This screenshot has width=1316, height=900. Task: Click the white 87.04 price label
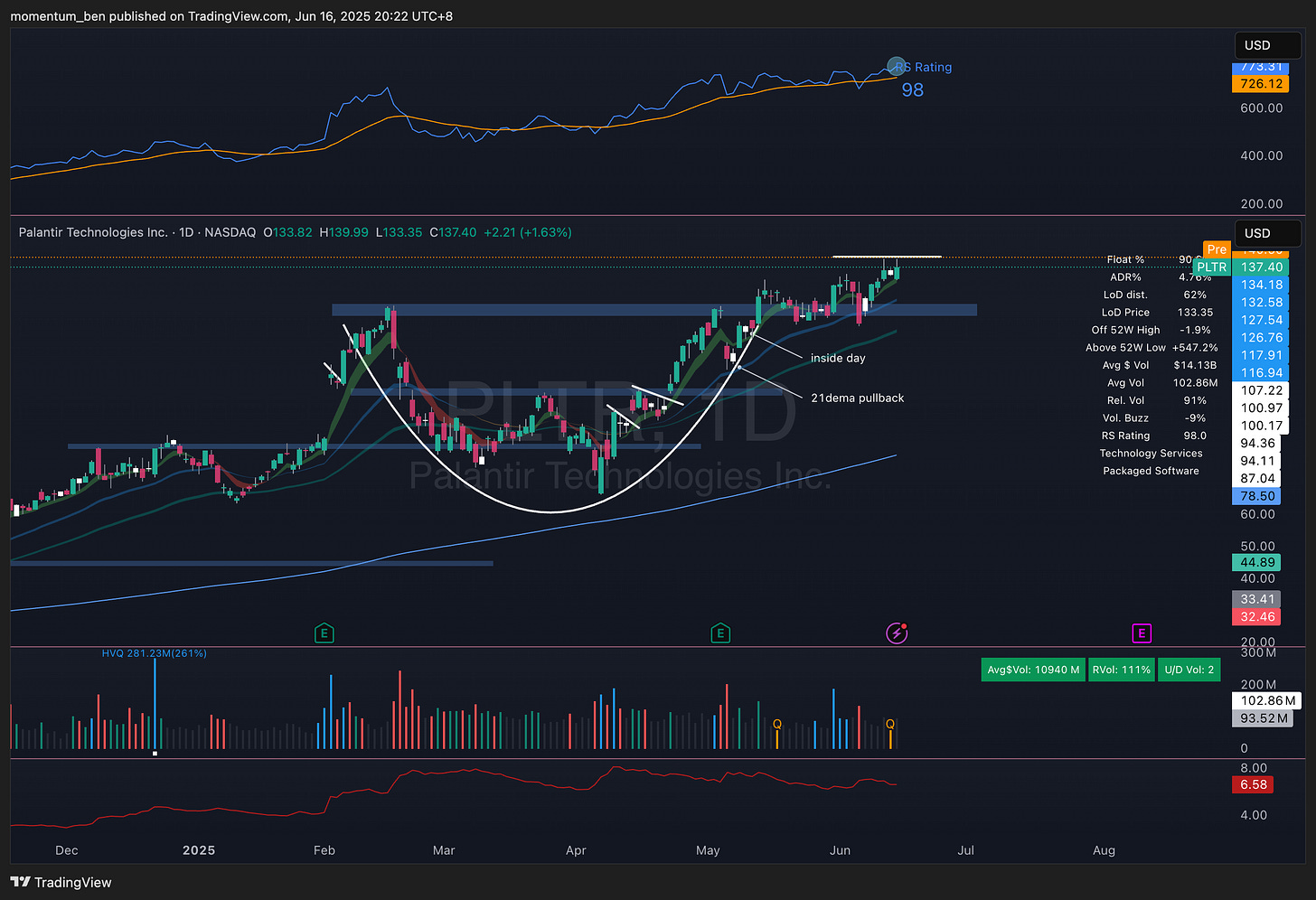click(x=1258, y=479)
